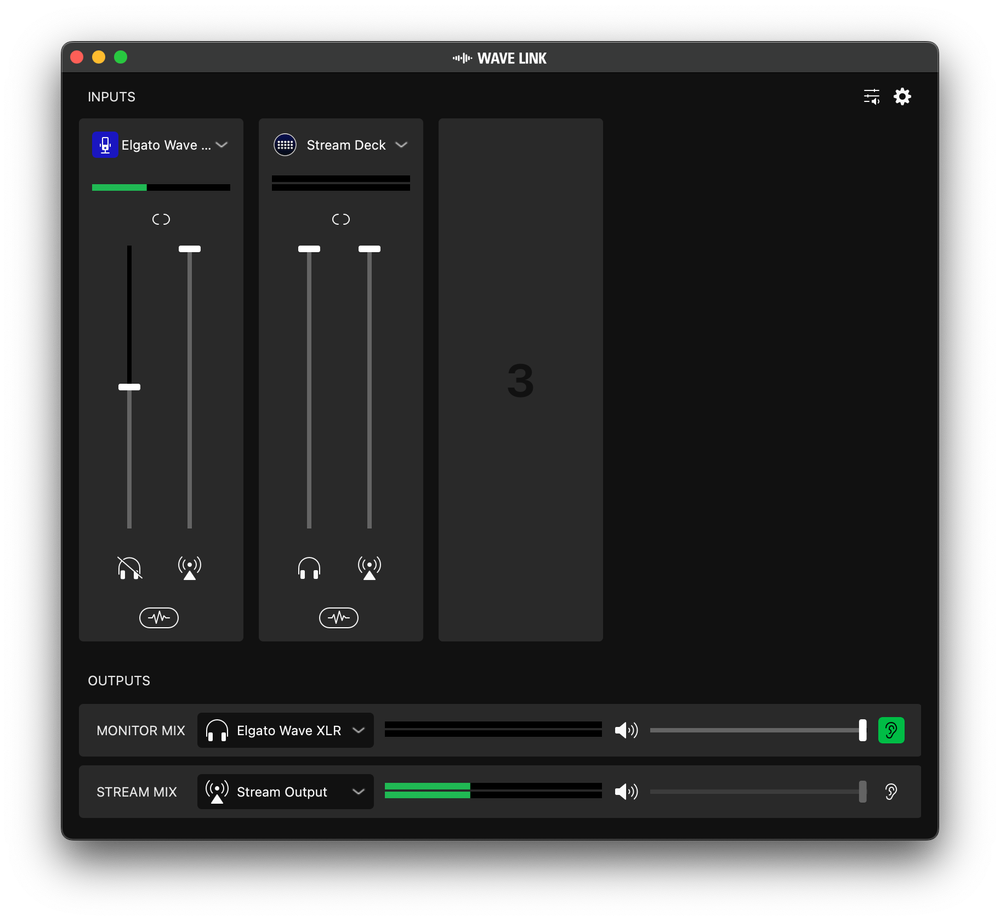Click the Monitor Mix output level meter
Screen dimensions: 1000x921
coord(493,730)
